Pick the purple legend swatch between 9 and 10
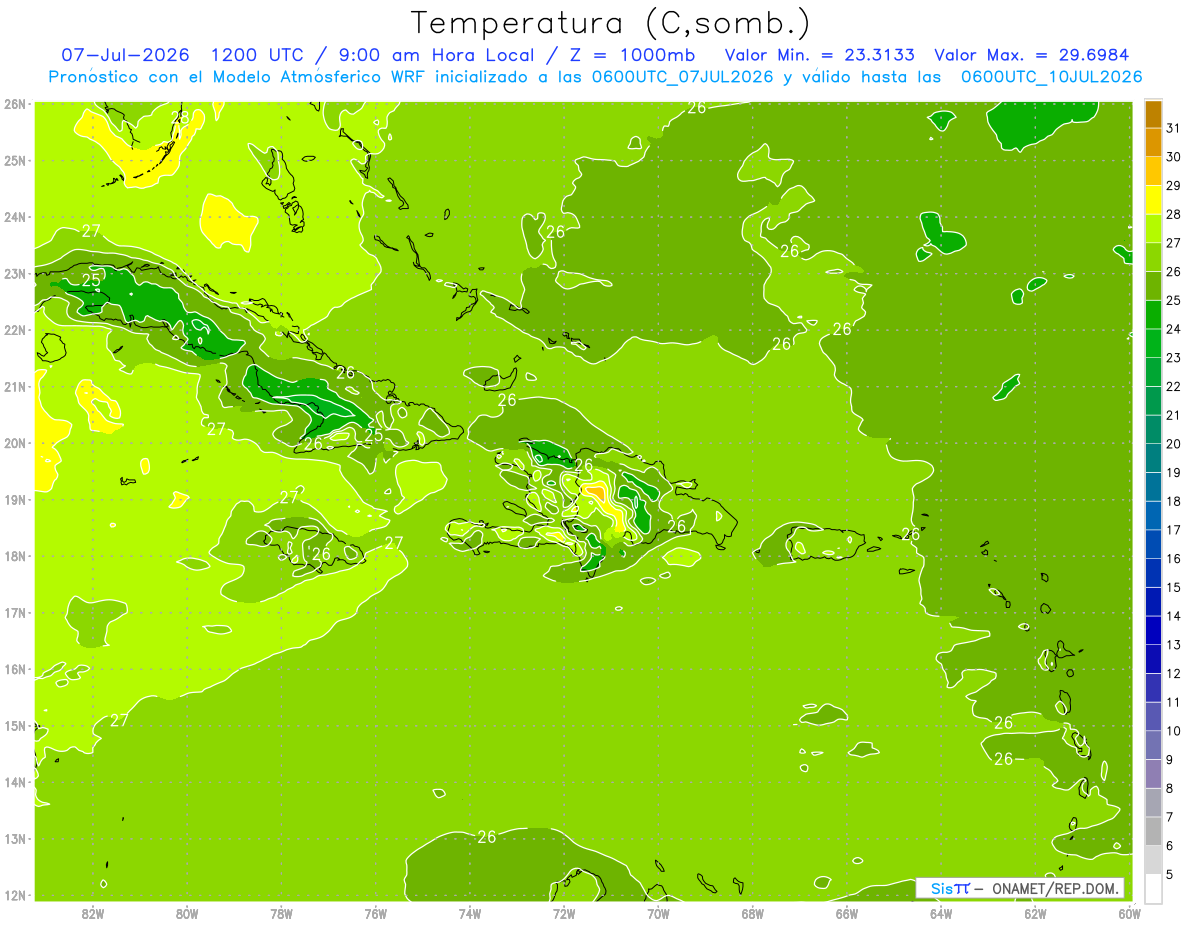The image size is (1200, 927). (x=1153, y=746)
